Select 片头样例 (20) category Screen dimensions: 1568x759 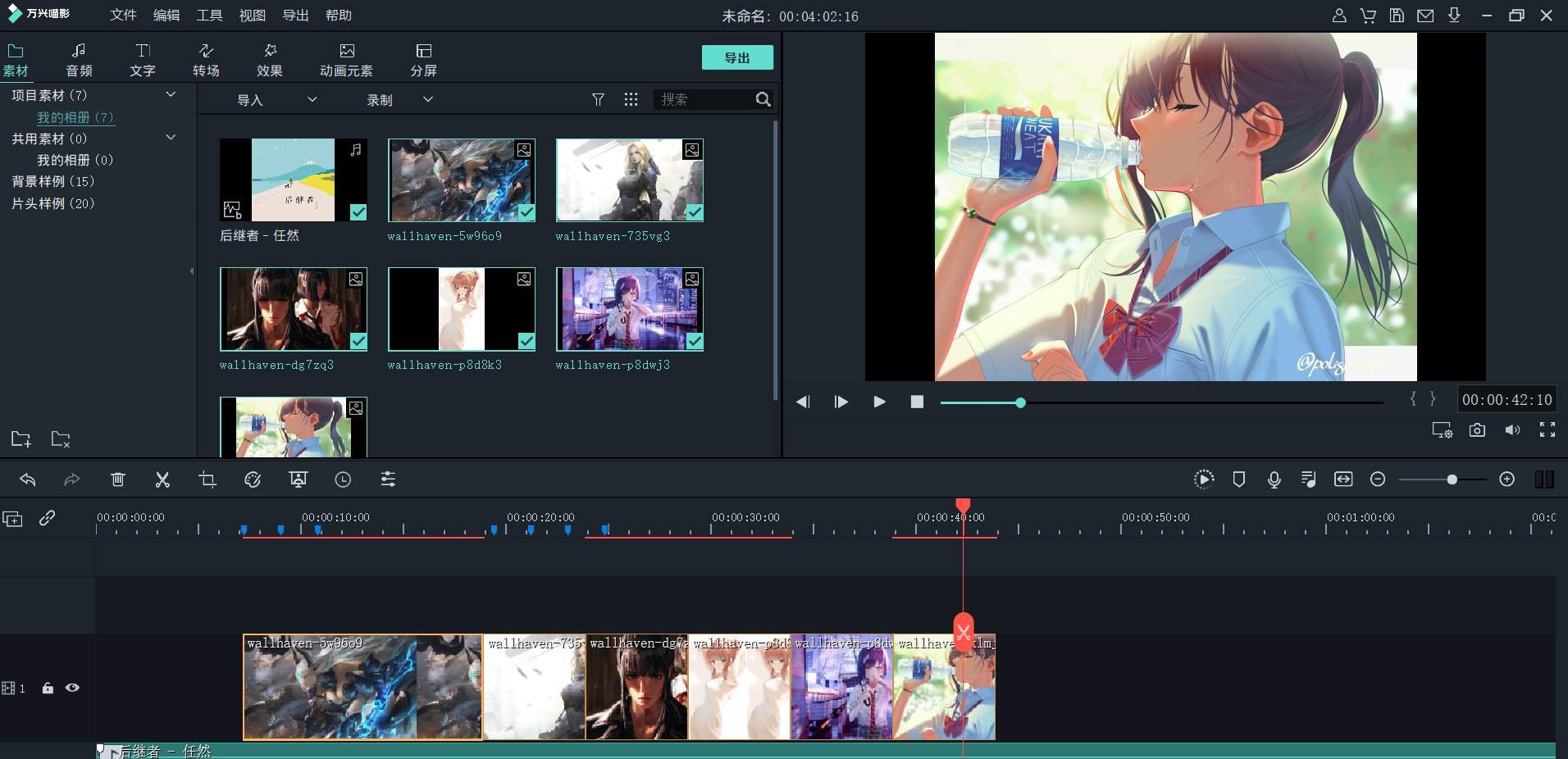click(x=53, y=203)
